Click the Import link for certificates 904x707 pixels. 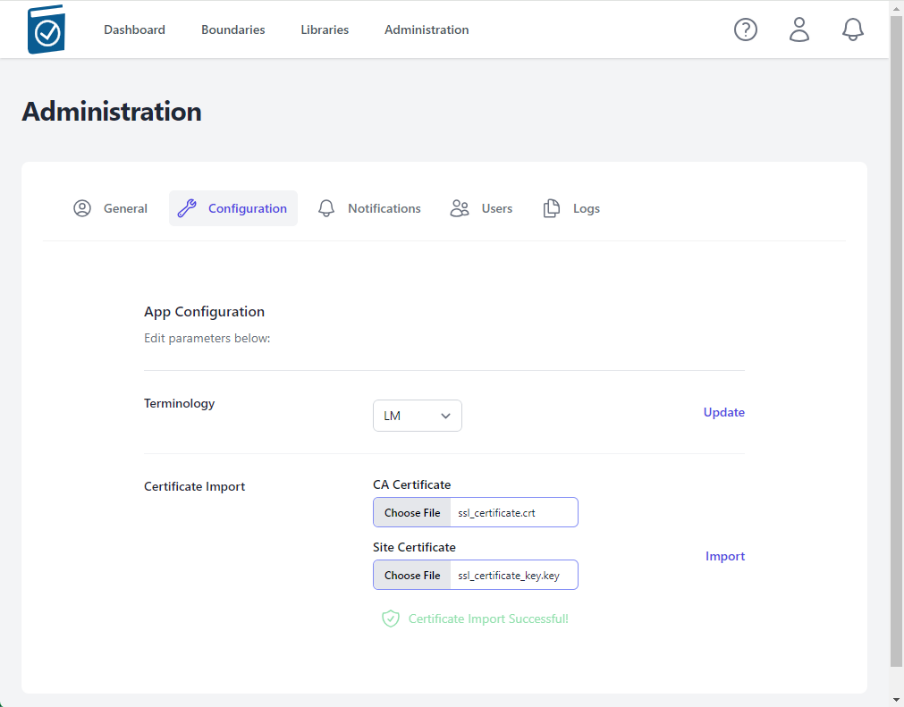point(725,556)
